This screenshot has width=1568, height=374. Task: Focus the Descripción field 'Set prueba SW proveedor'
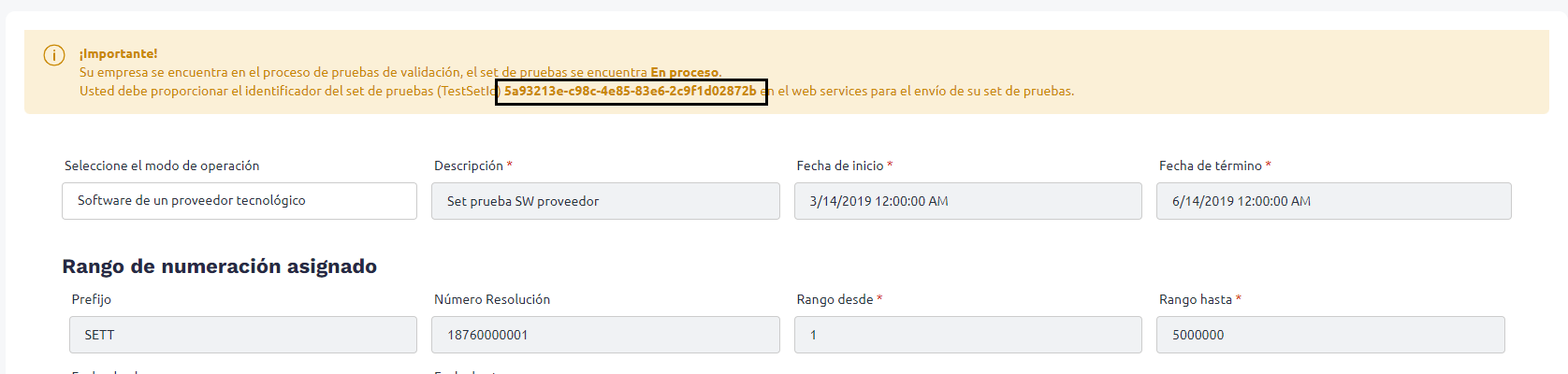605,201
